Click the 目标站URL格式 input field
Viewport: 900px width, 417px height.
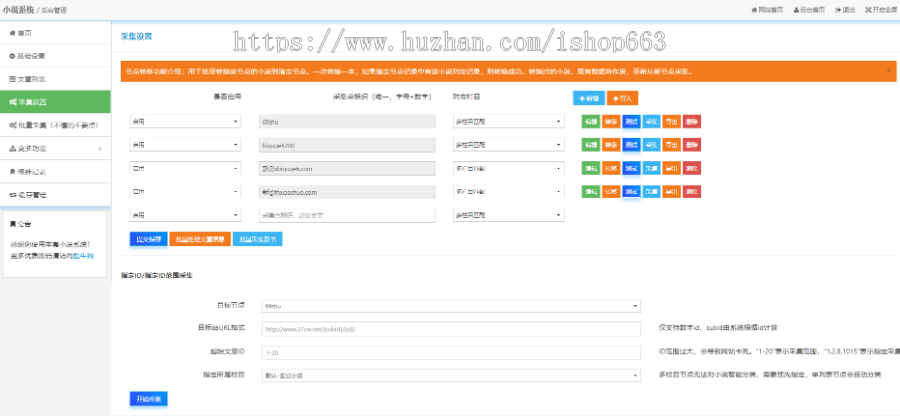pos(450,328)
